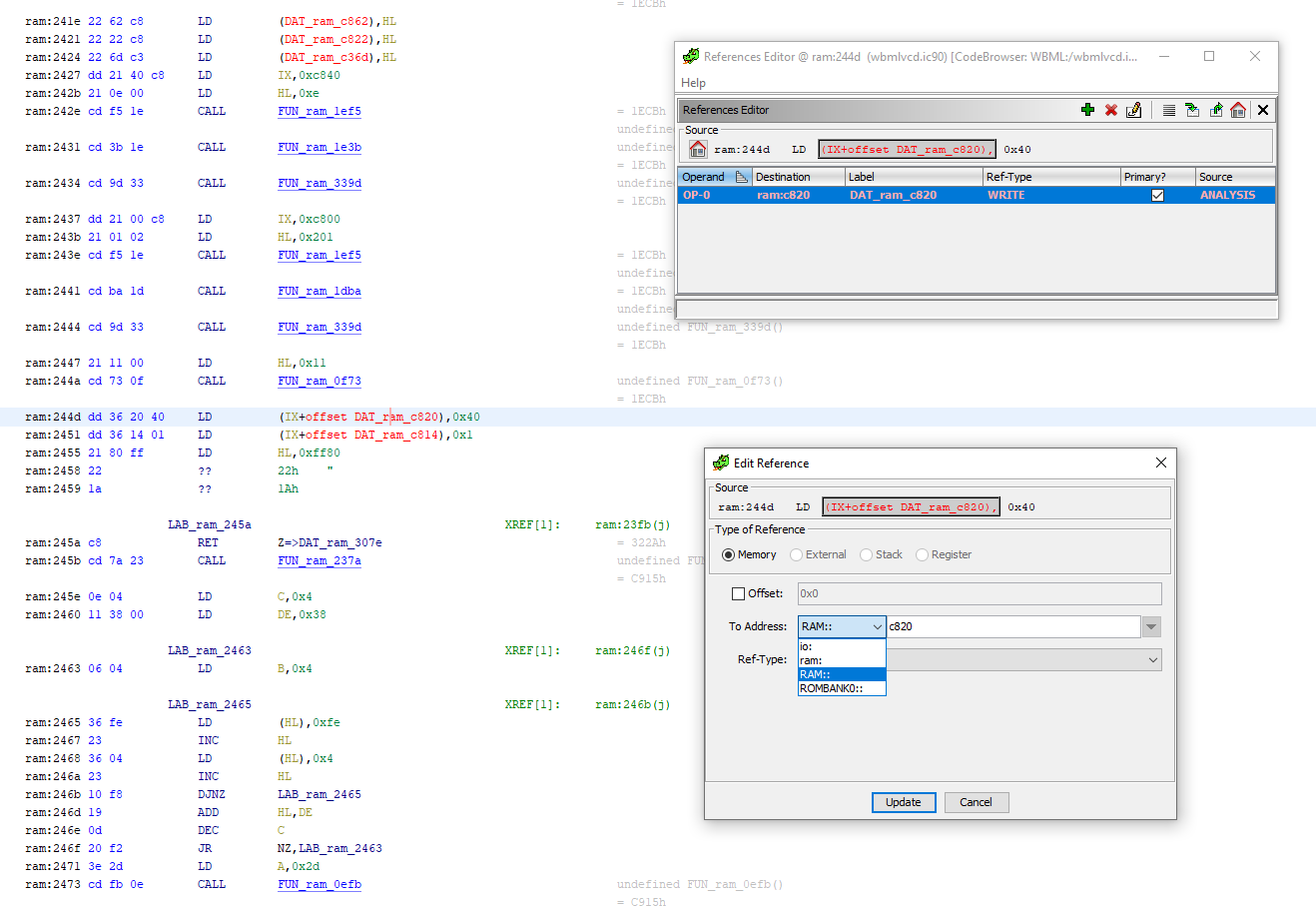
Task: Click the Update button in Edit Reference
Action: [903, 802]
